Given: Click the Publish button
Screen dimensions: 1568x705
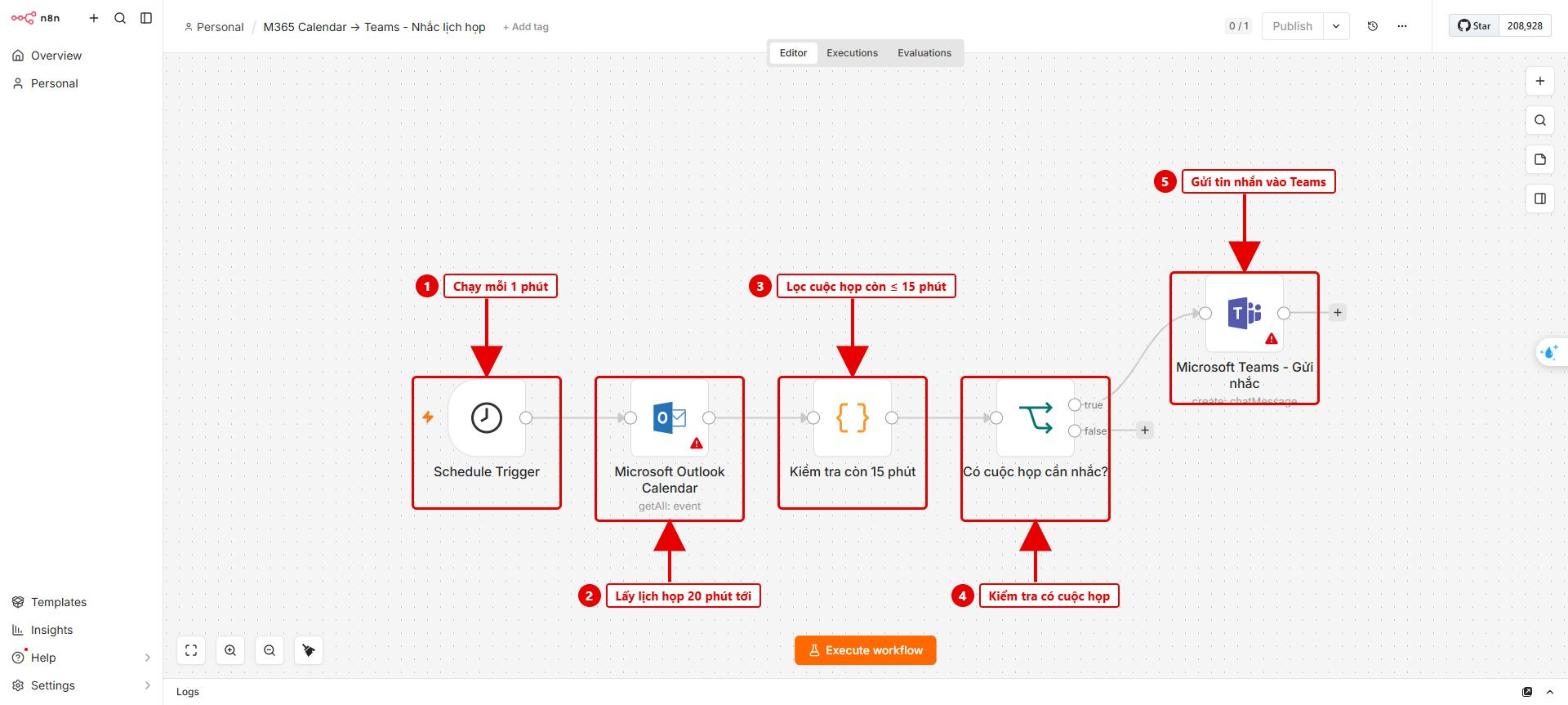Looking at the screenshot, I should point(1292,26).
